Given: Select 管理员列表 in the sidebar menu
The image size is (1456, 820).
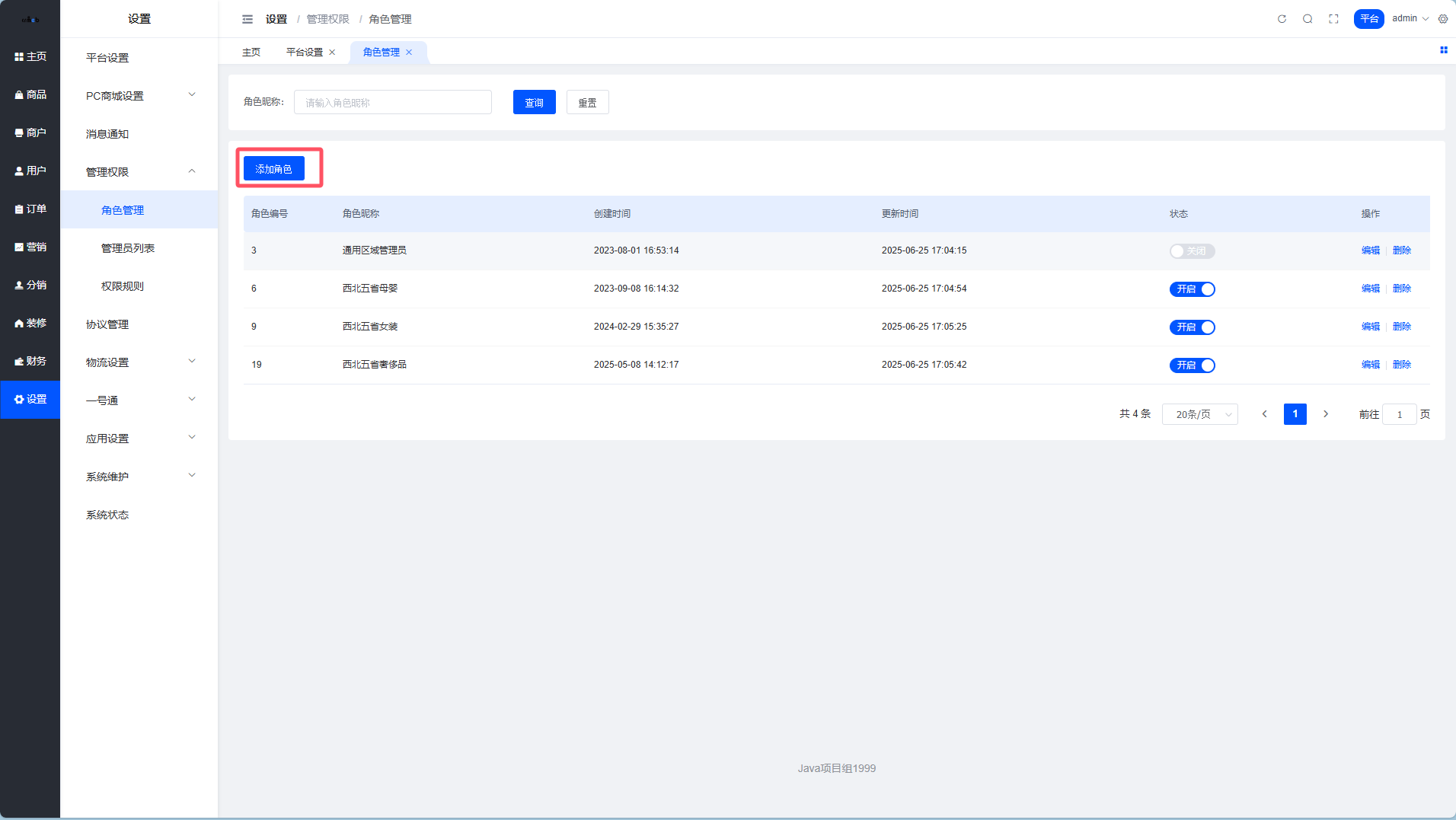Looking at the screenshot, I should click(128, 248).
